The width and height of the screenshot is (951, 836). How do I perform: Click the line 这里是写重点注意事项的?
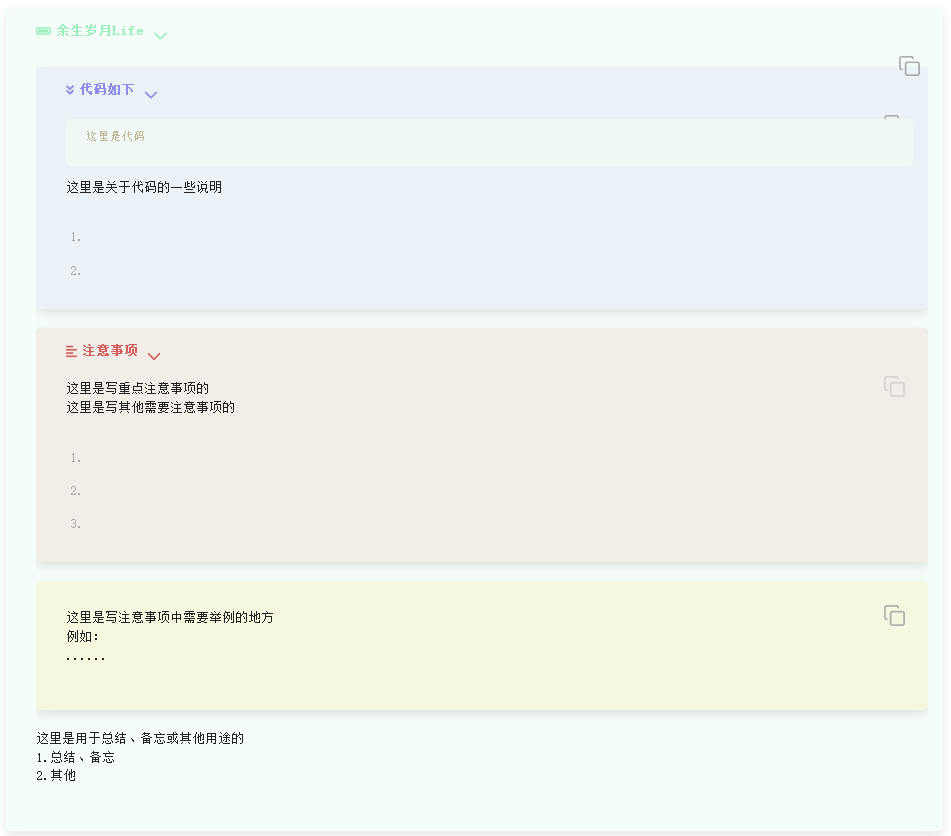(x=138, y=388)
